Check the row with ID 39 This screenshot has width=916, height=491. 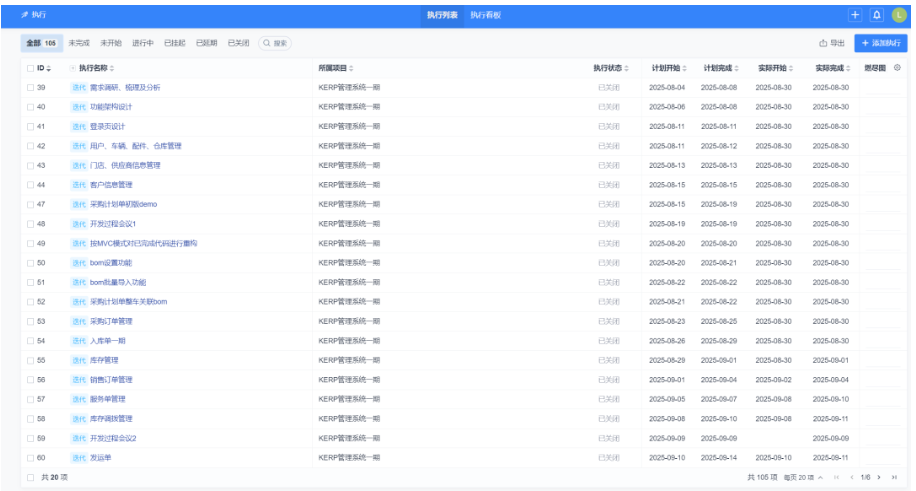pos(30,88)
